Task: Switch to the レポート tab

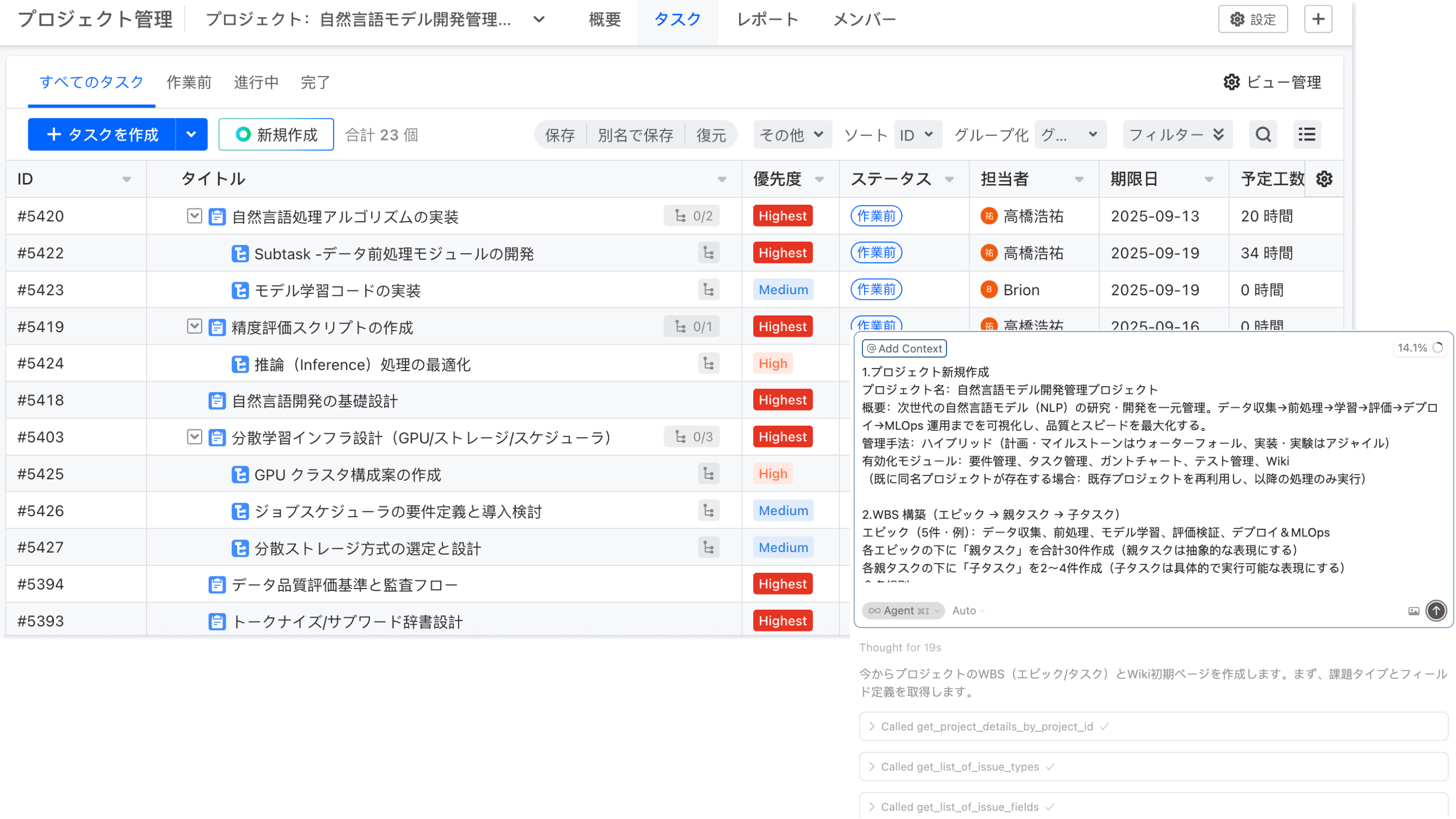Action: coord(766,19)
